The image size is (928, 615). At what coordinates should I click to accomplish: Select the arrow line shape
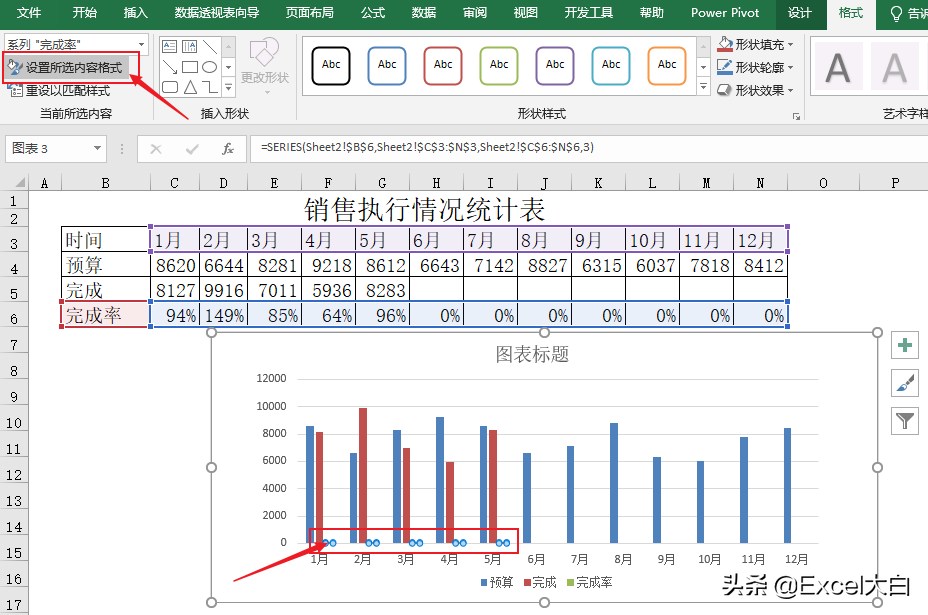coord(169,67)
